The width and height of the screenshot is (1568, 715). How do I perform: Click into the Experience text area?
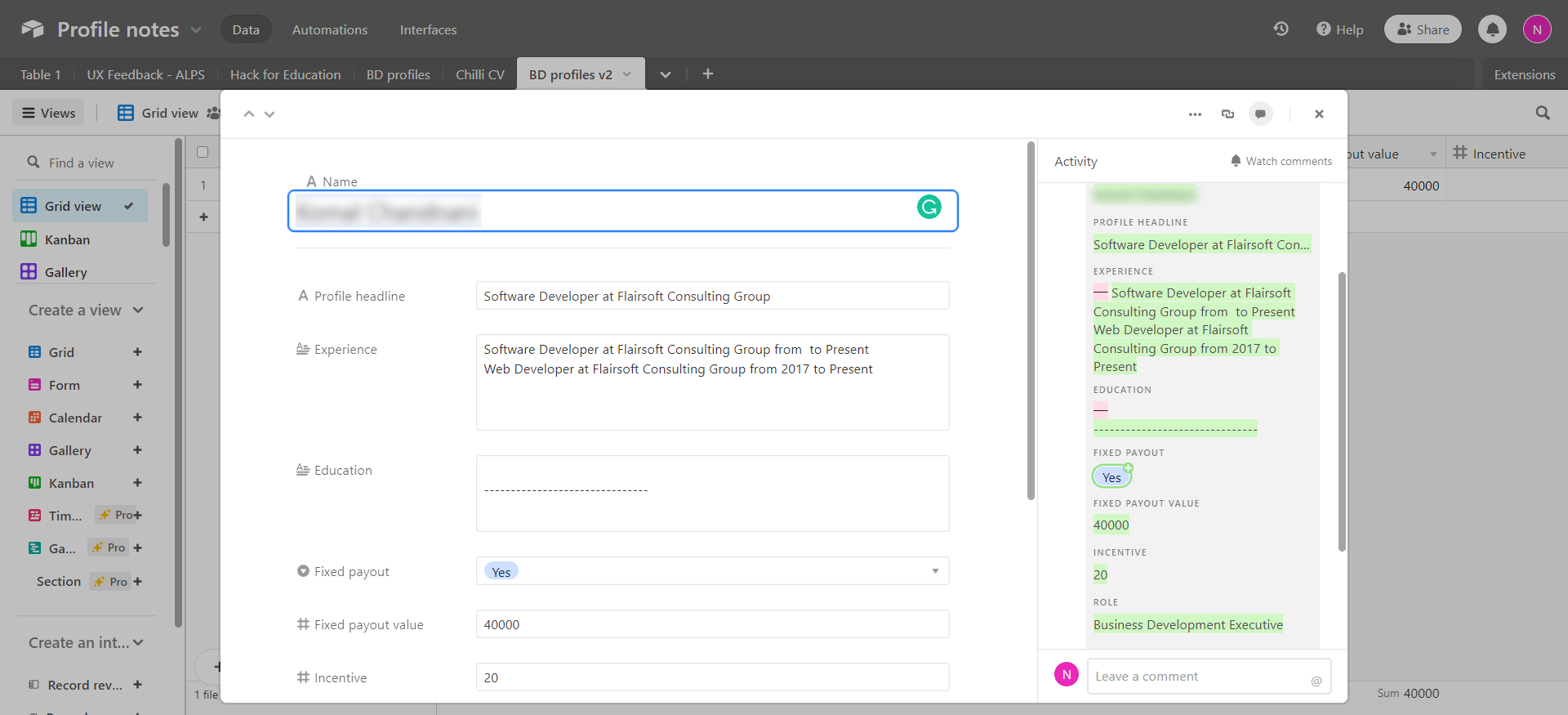pos(712,382)
